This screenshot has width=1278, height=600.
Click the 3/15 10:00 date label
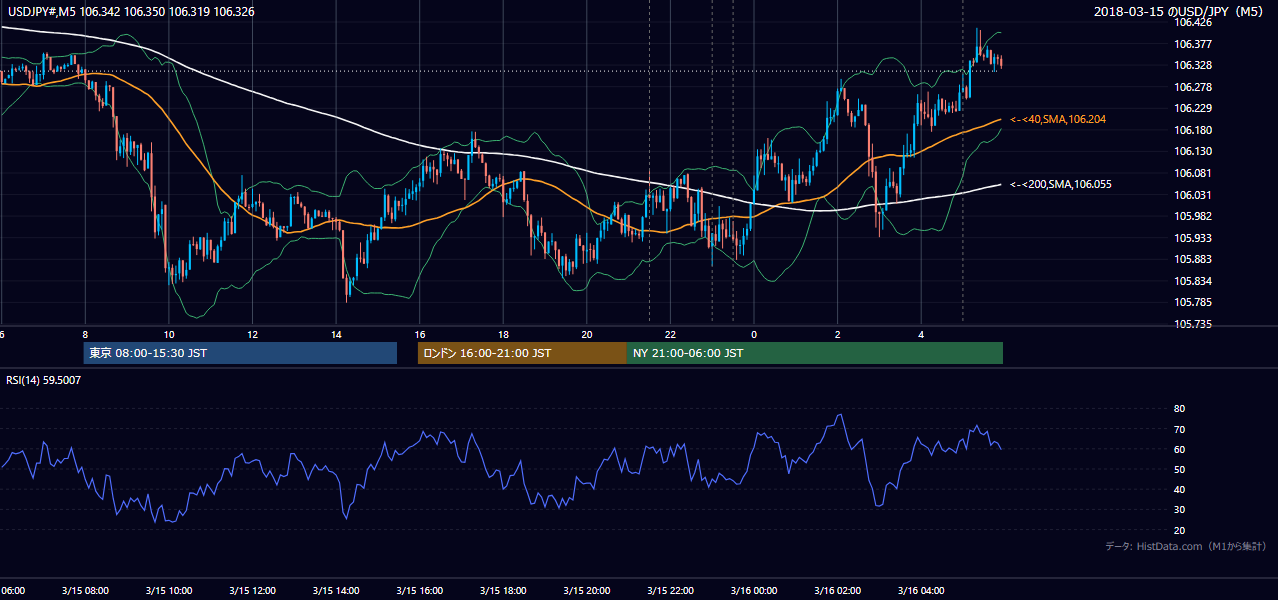[168, 591]
